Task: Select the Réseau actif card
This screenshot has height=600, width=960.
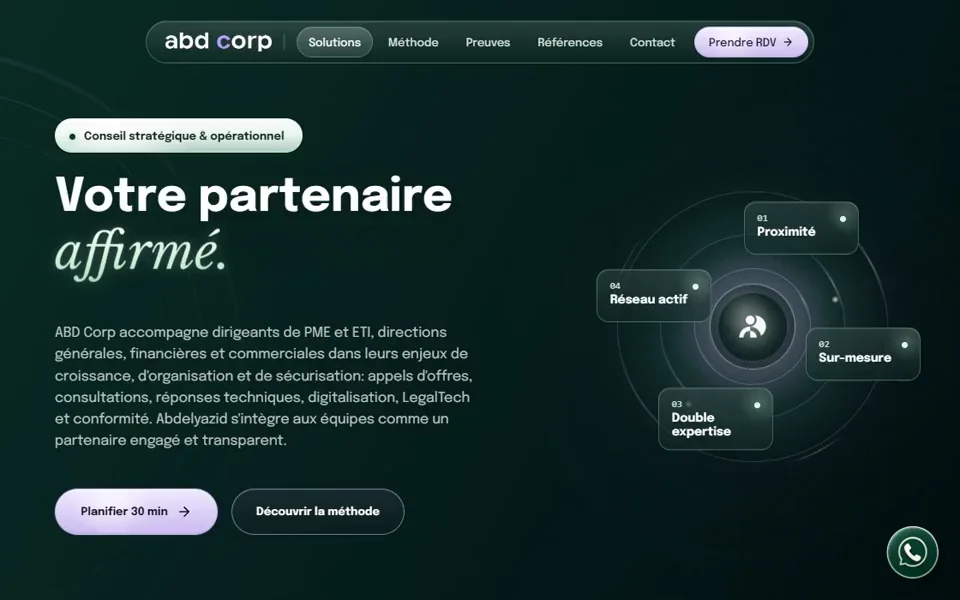Action: (653, 295)
